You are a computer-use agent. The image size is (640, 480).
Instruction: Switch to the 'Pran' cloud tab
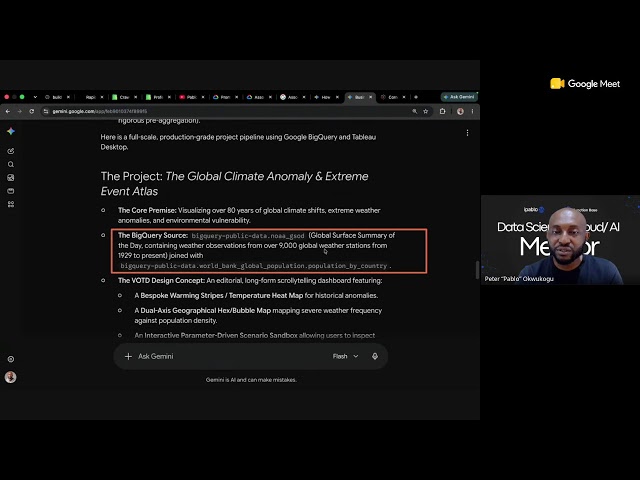tap(225, 97)
